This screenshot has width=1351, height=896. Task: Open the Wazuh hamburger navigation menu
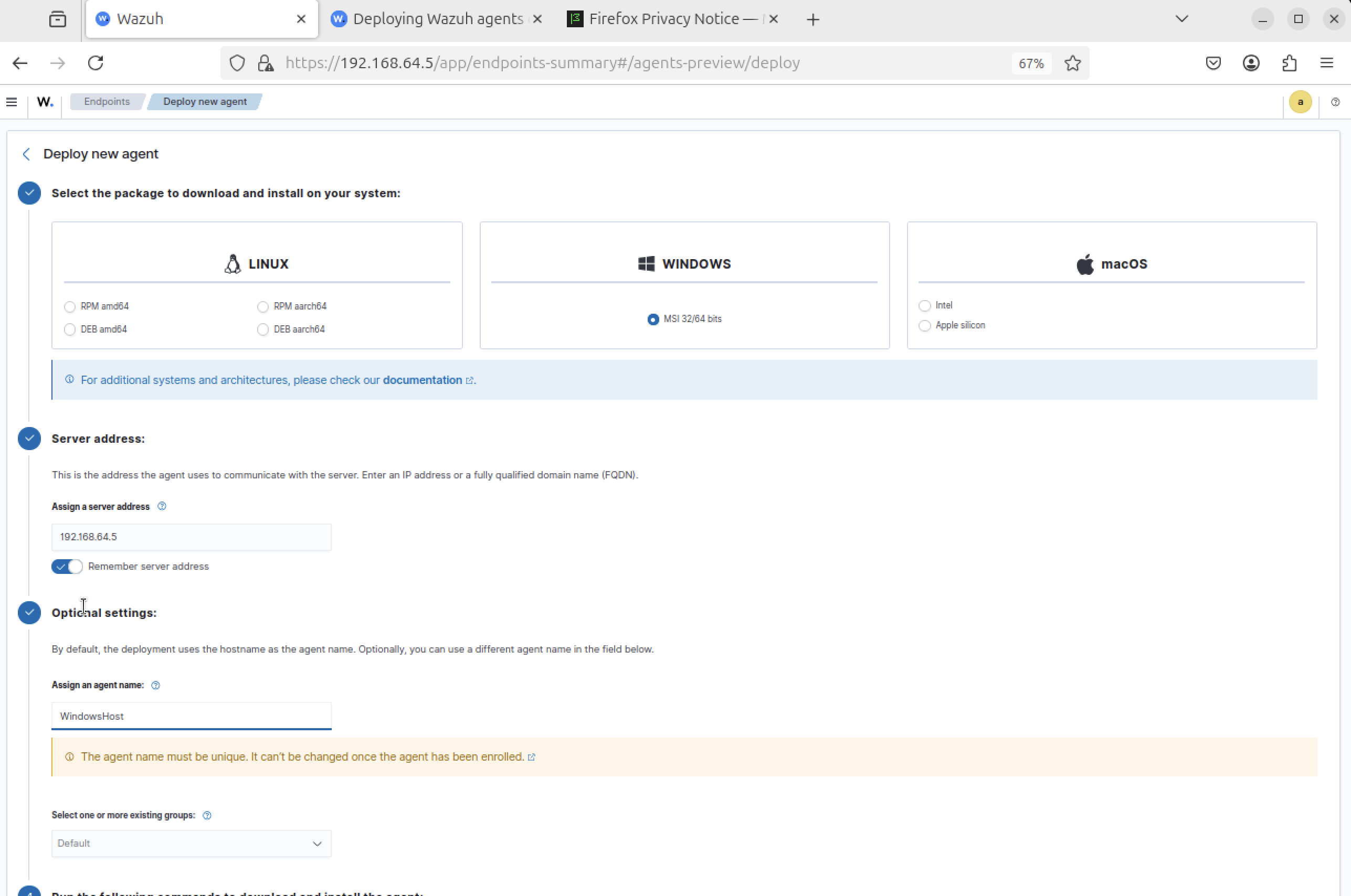tap(12, 102)
